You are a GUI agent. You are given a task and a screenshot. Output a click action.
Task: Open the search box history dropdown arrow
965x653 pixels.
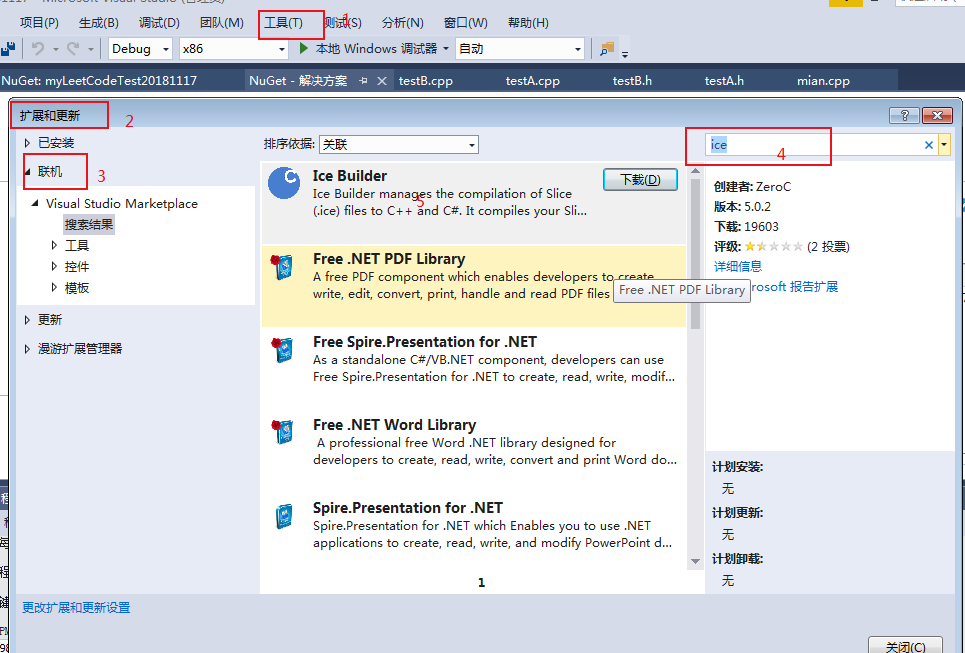coord(944,145)
